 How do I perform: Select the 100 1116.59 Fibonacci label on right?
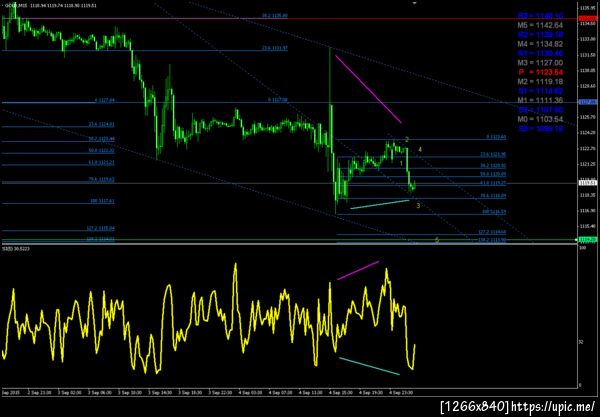pyautogui.click(x=494, y=212)
